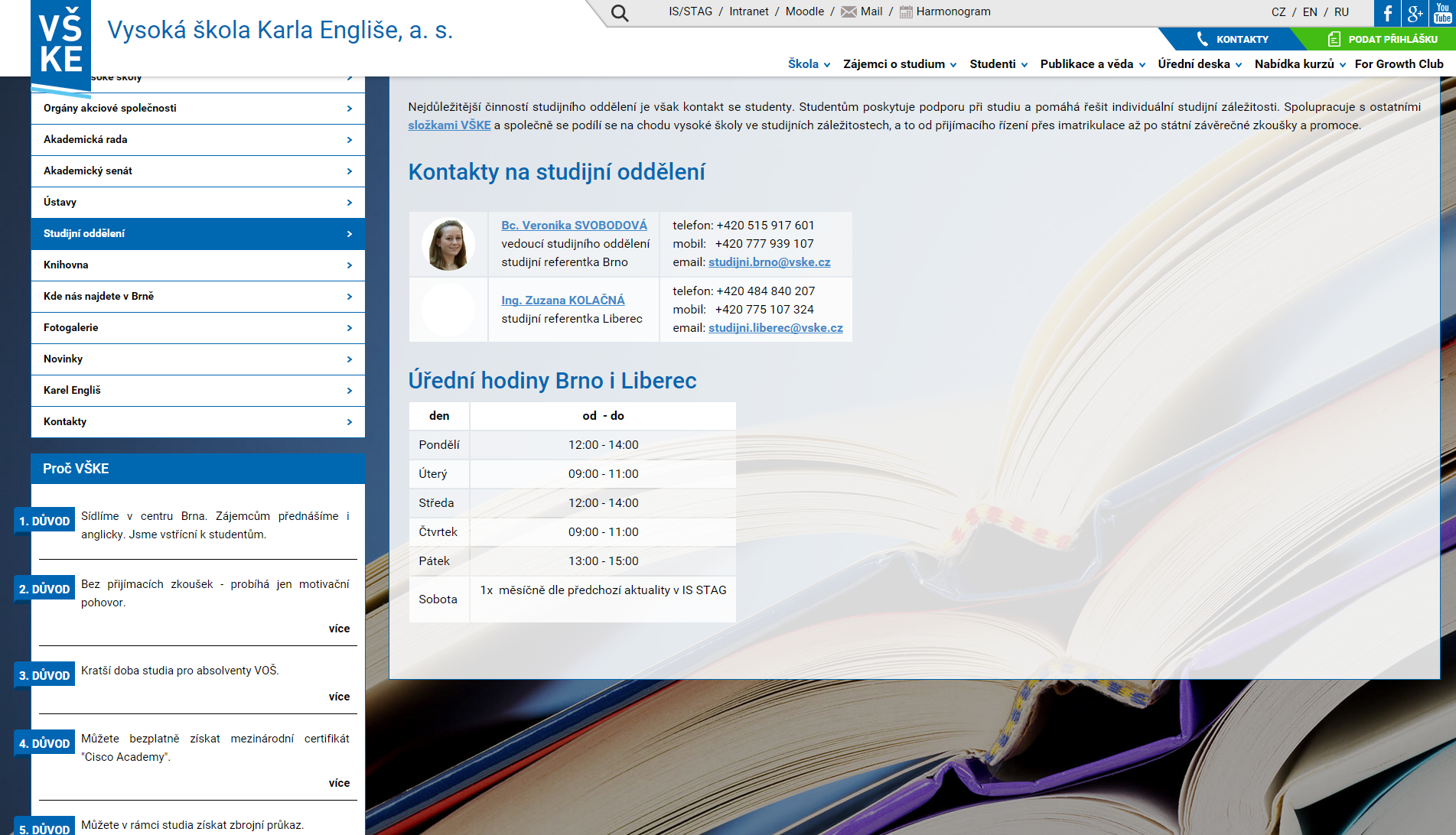Open the For Growth Club menu item
The height and width of the screenshot is (835, 1456).
coord(1399,64)
